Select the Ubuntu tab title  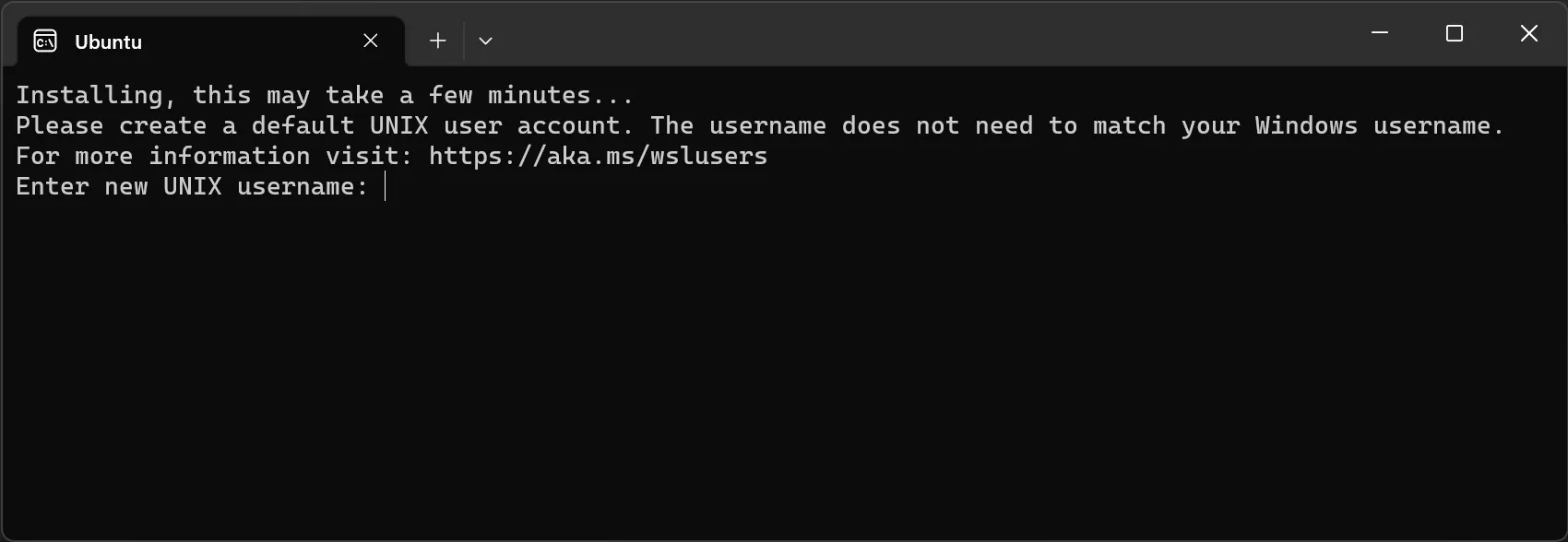pos(108,41)
